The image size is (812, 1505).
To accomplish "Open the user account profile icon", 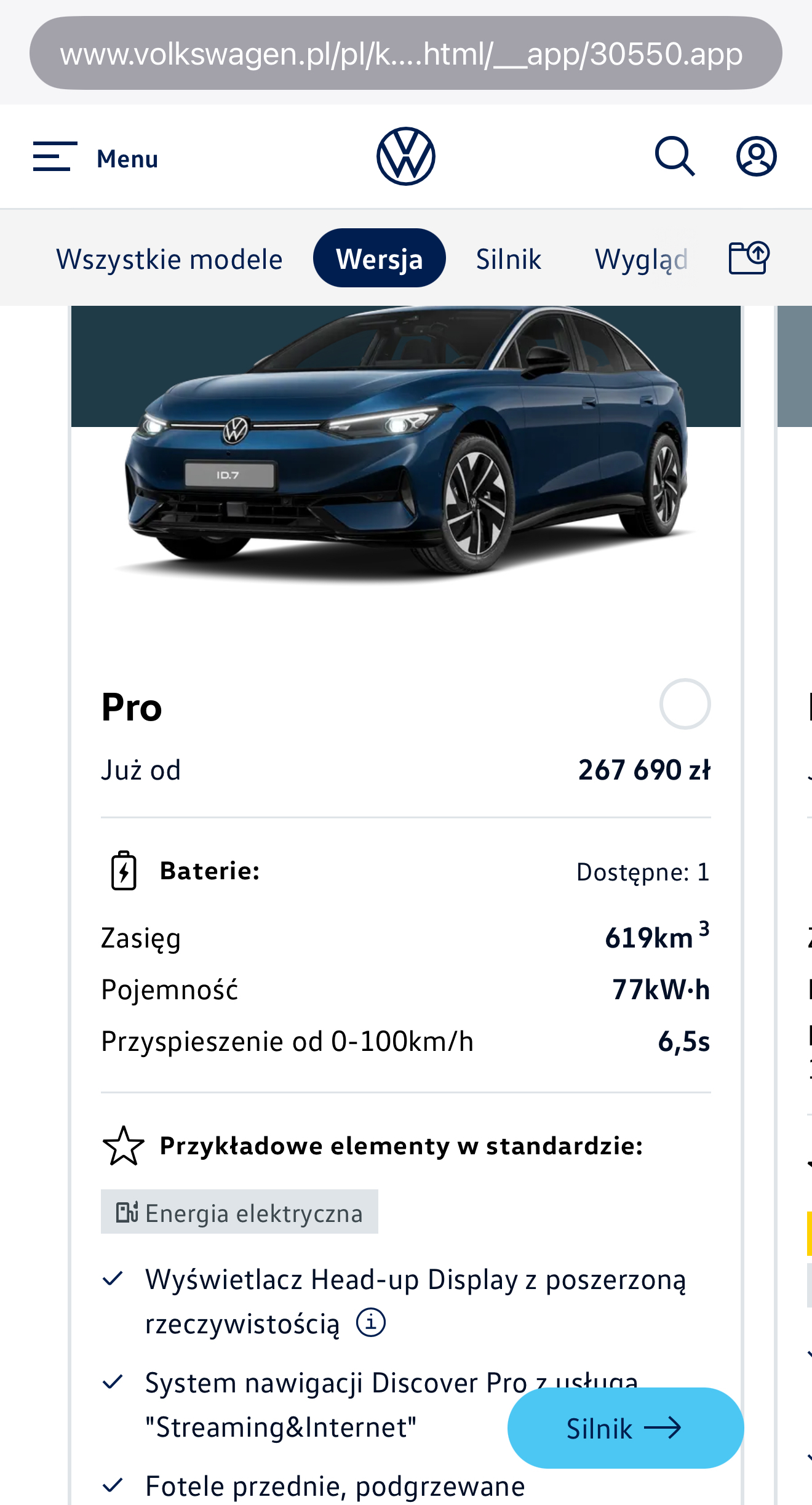I will [756, 156].
